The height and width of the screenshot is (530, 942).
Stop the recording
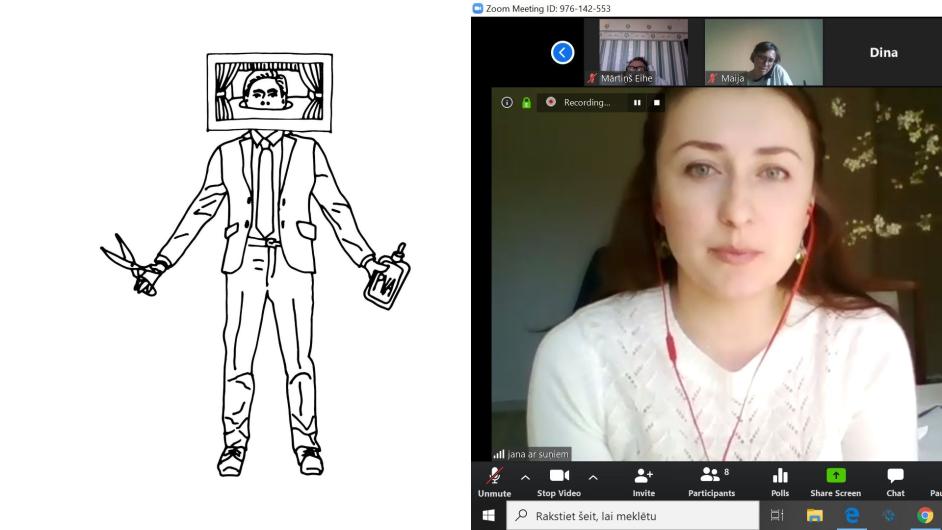point(657,102)
